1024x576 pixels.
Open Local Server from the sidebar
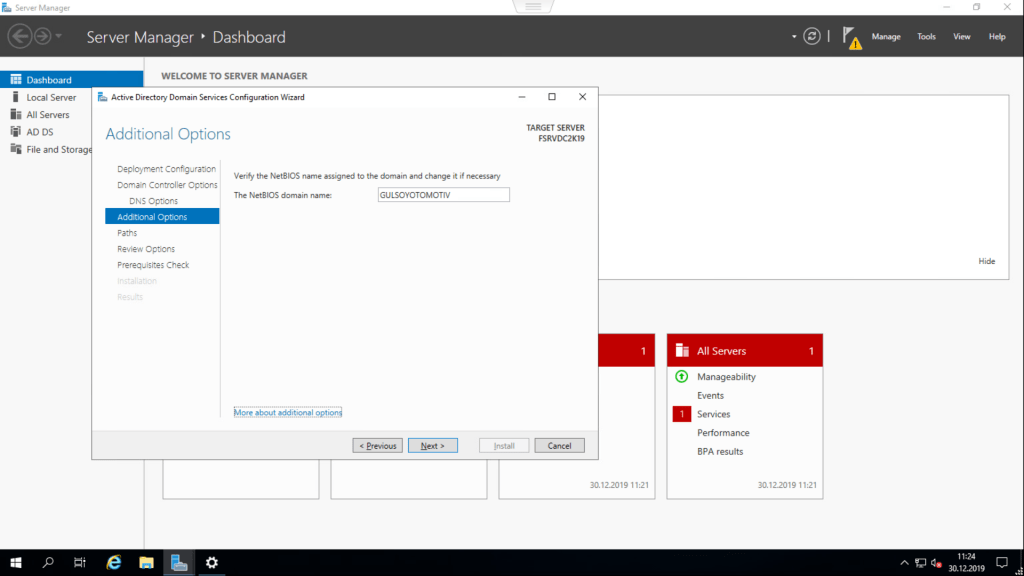click(51, 98)
